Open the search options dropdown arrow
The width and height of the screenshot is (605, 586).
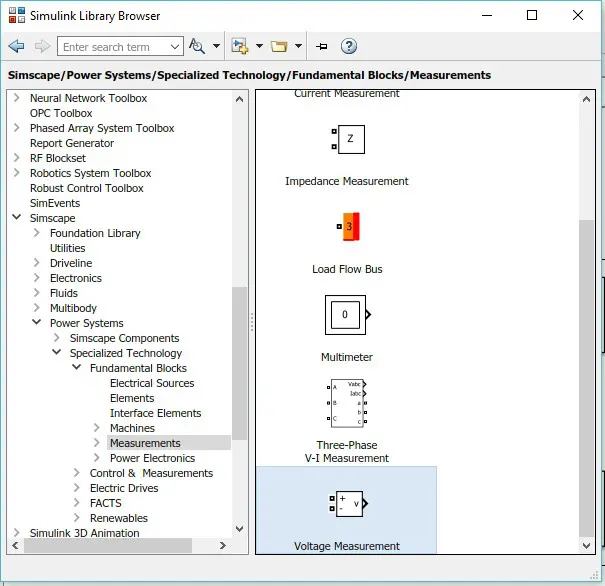pos(215,47)
